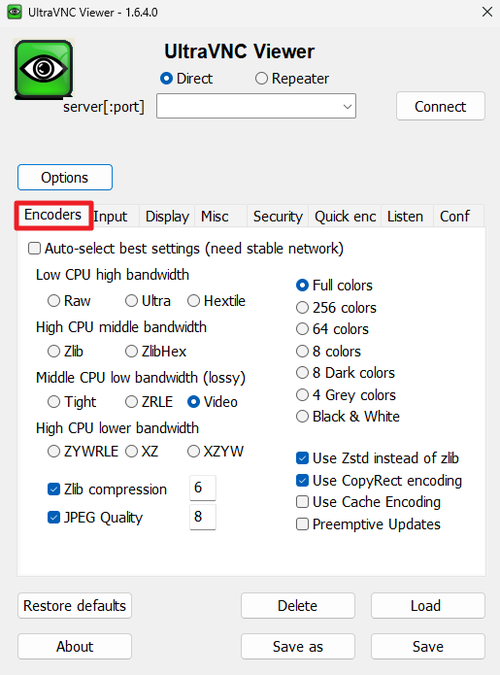Click the Save as button
Screen dimensions: 500x675
click(x=298, y=646)
